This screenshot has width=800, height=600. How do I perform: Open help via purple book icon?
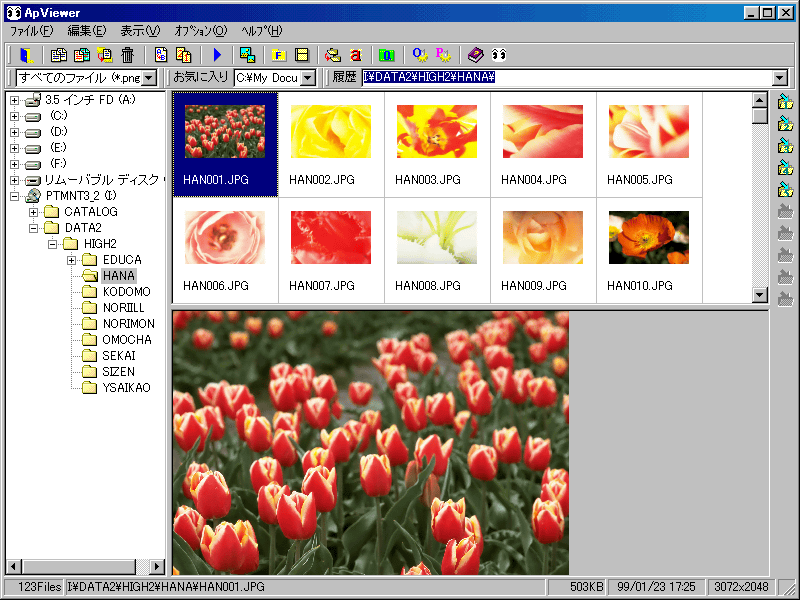[x=476, y=55]
